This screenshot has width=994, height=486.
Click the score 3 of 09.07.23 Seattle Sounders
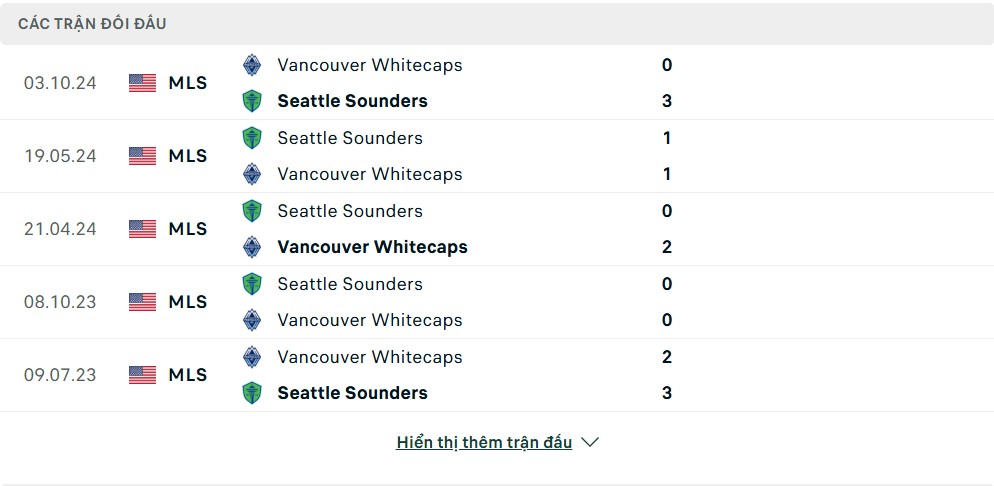point(667,393)
